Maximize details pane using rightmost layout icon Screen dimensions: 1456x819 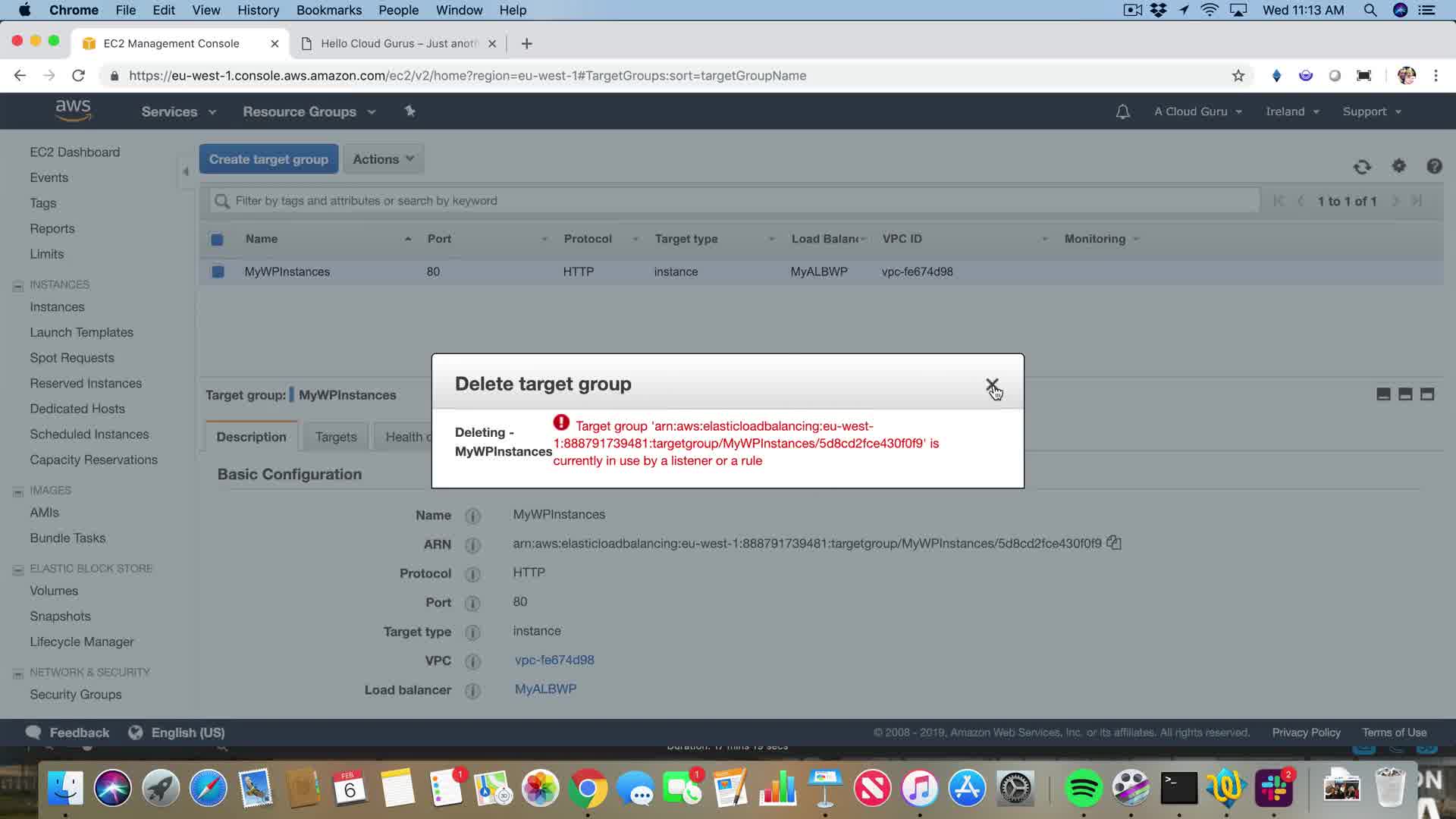point(1426,394)
